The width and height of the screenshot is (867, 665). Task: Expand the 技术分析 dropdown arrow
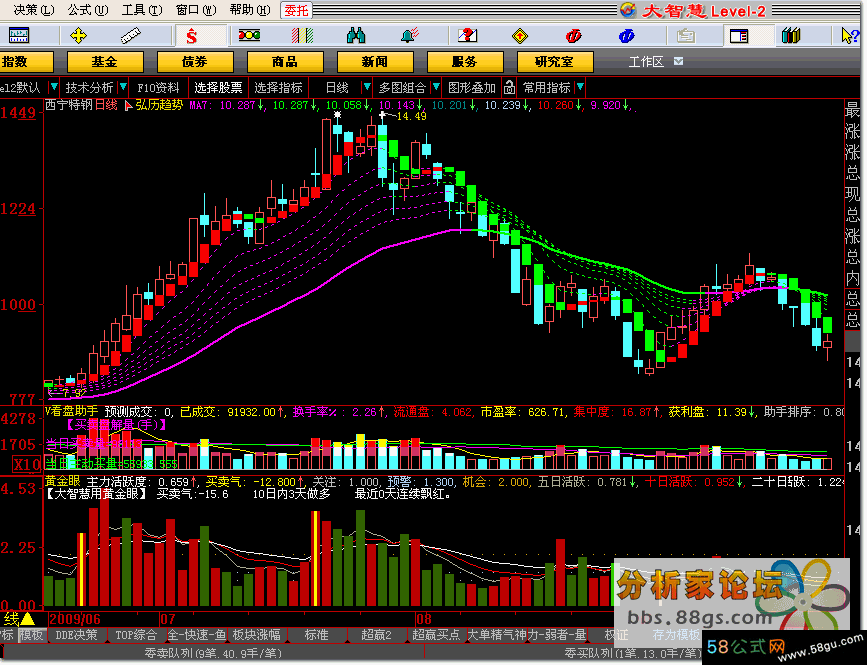tap(123, 87)
